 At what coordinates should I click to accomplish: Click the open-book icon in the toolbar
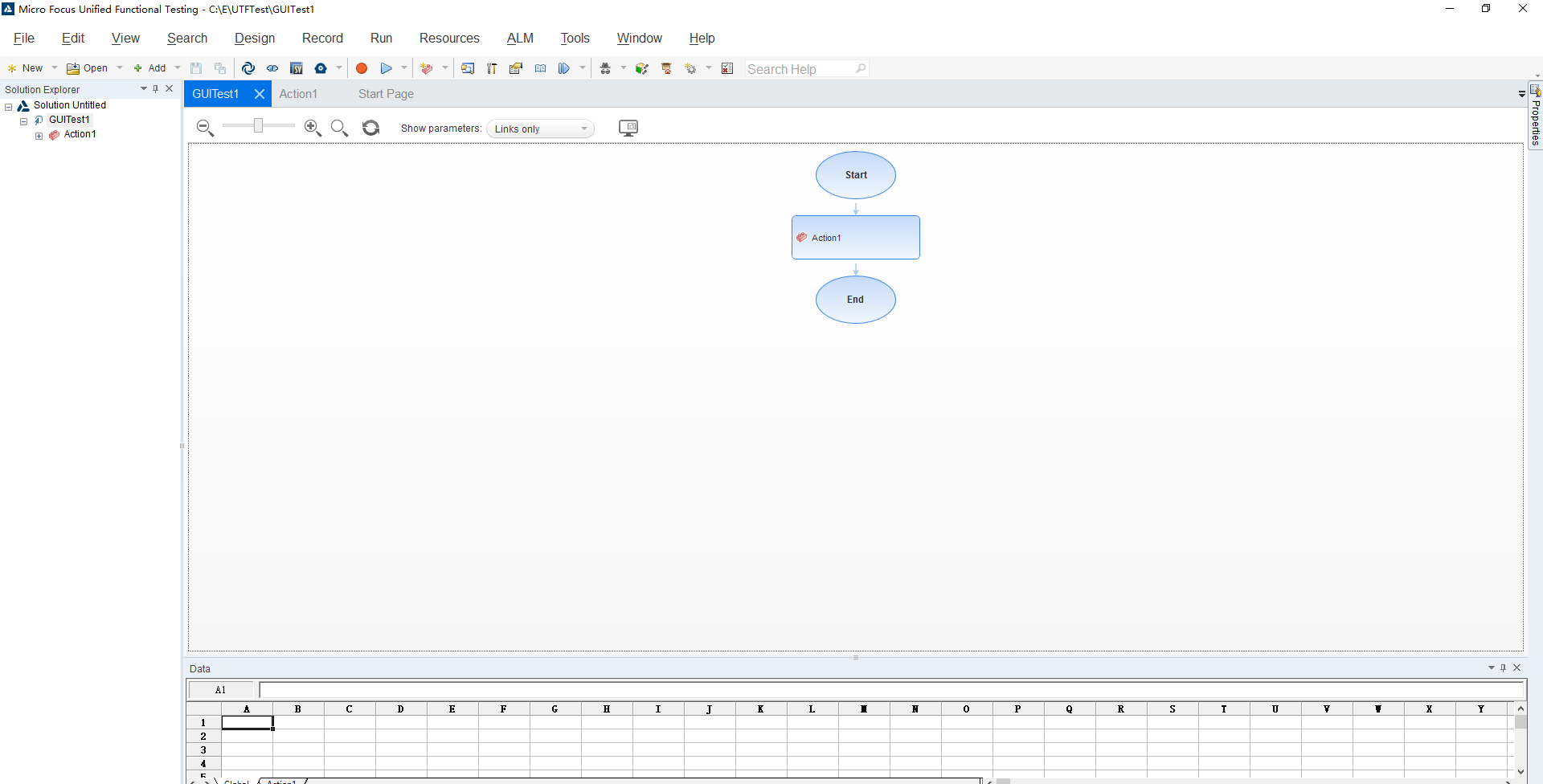(540, 68)
